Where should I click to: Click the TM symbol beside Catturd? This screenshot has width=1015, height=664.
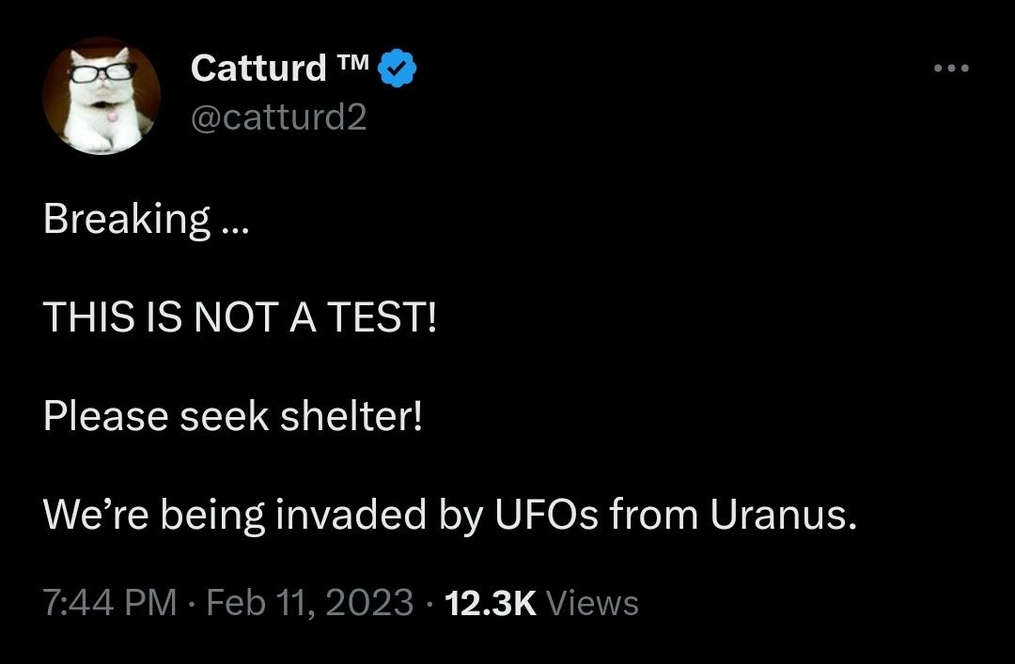point(353,62)
